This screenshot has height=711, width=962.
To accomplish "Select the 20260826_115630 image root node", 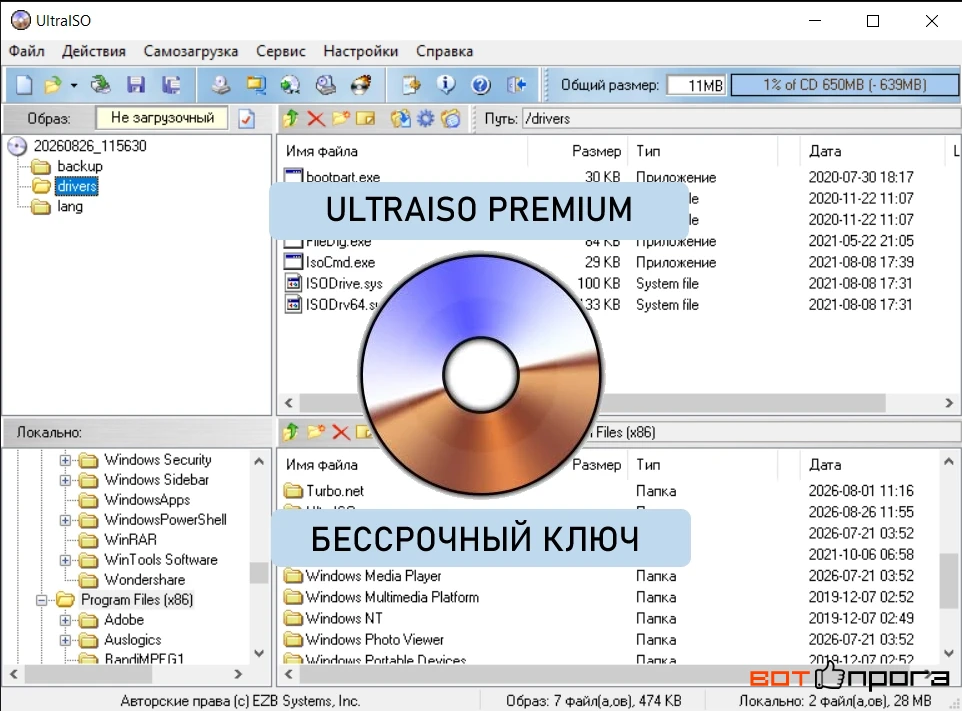I will click(x=90, y=146).
